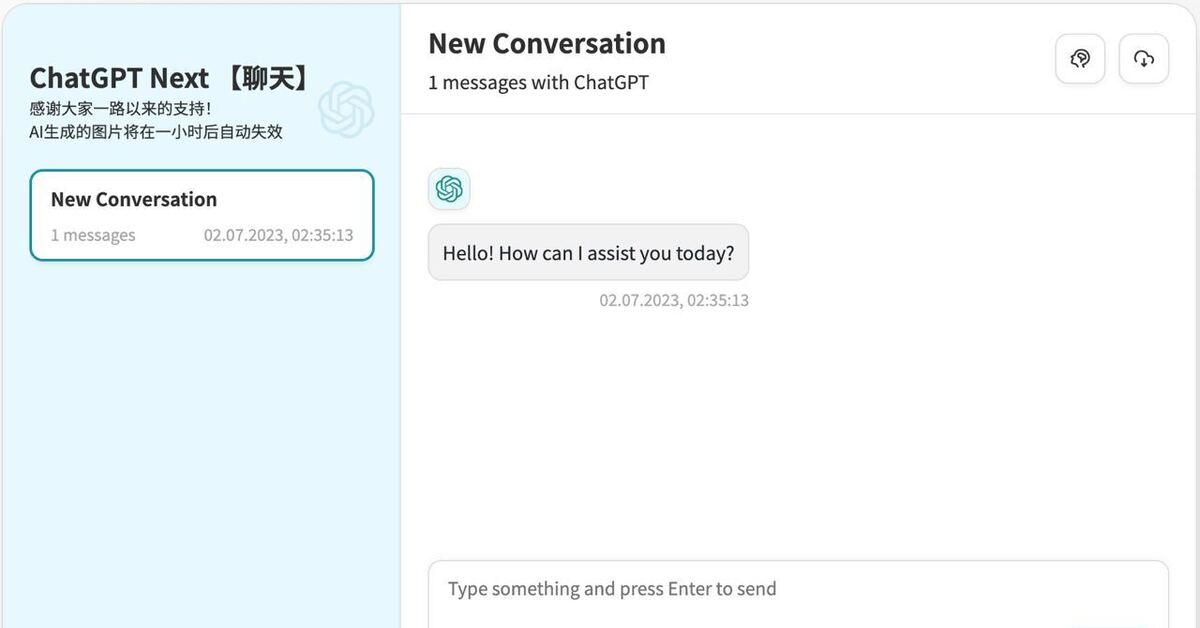
Task: Click the 'Hello! How can I assist' bubble
Action: (588, 253)
